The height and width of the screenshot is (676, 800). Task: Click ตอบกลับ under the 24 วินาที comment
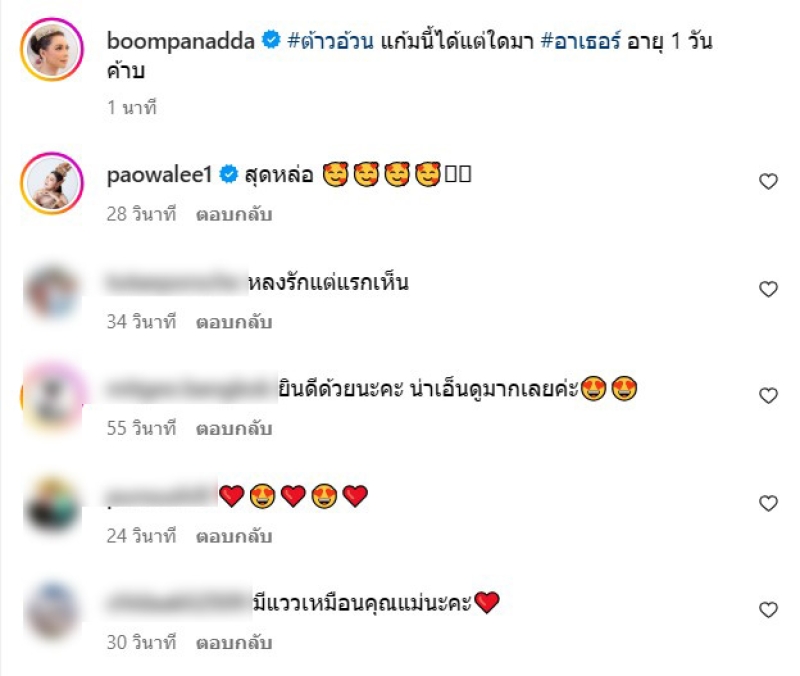tap(234, 536)
